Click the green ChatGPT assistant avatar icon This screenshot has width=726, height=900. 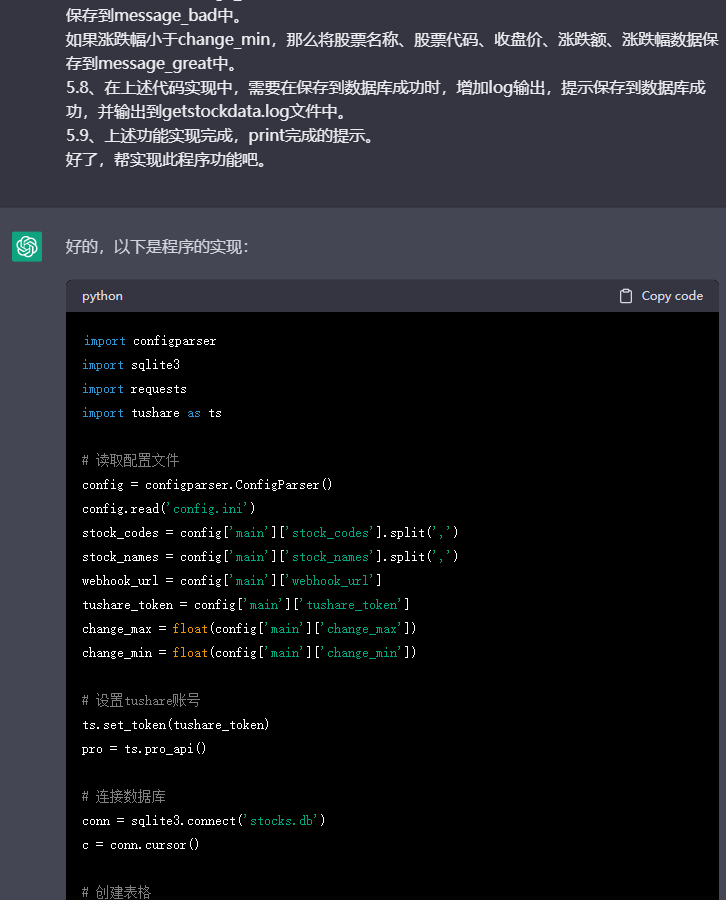[26, 246]
